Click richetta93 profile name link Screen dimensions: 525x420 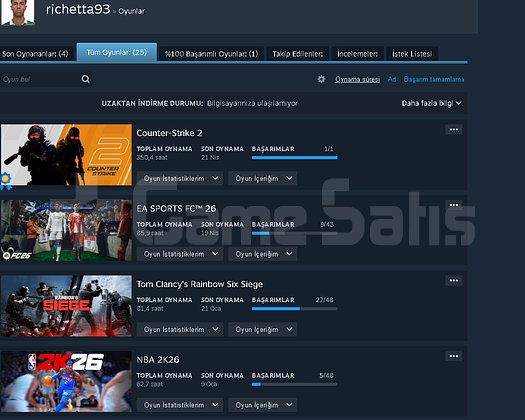(x=78, y=9)
